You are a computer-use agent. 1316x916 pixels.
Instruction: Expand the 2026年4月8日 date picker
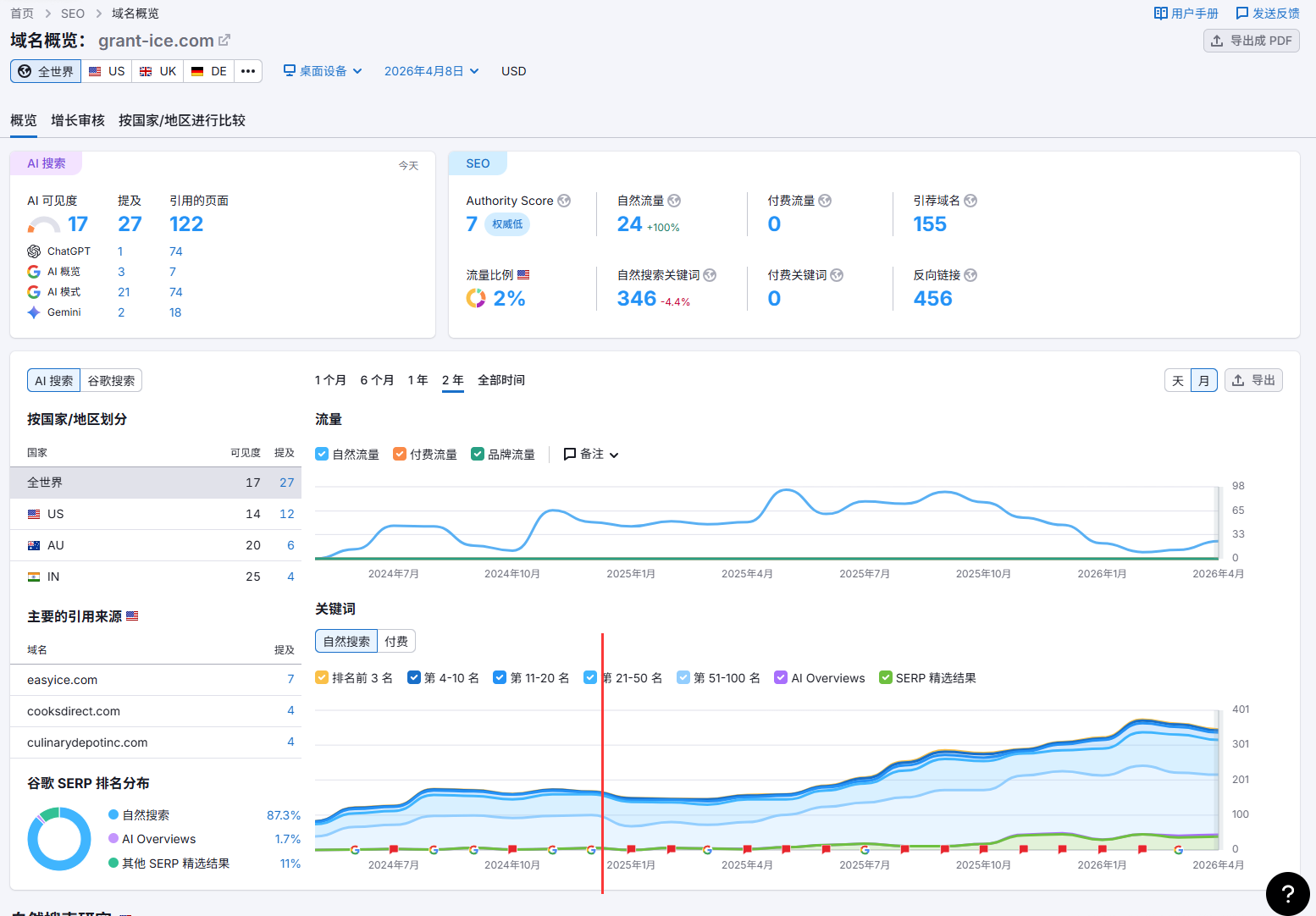tap(431, 71)
